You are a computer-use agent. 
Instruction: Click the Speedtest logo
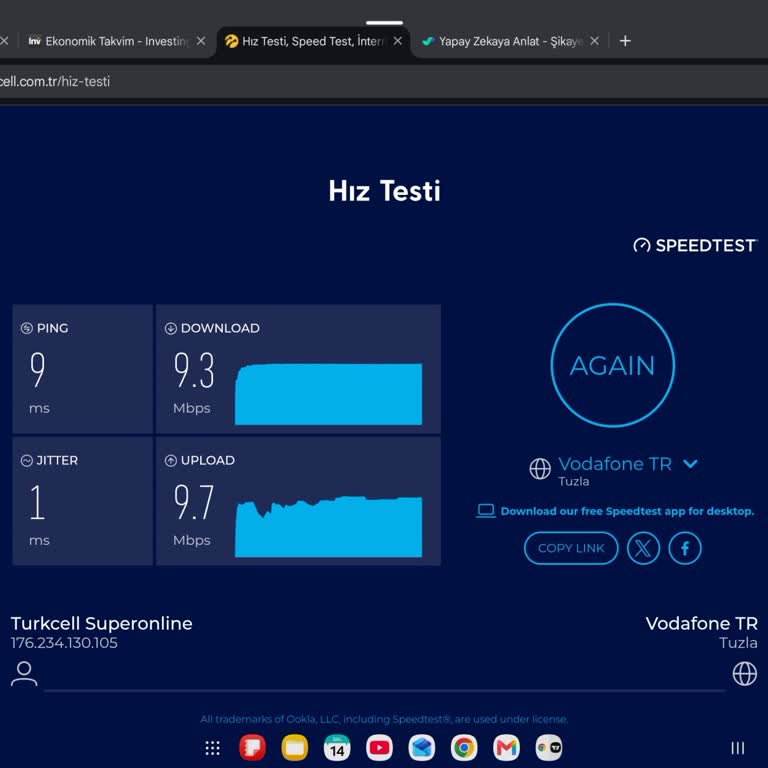695,245
